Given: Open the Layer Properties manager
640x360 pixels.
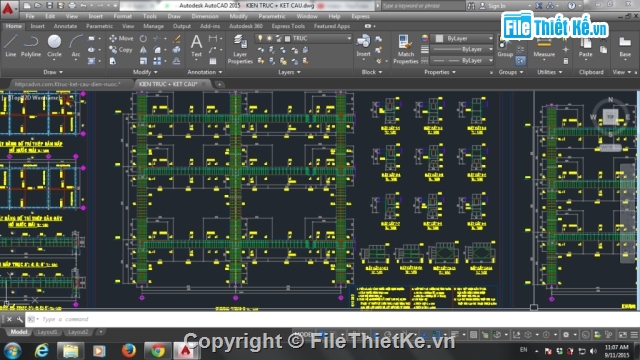Looking at the screenshot, I should click(240, 49).
